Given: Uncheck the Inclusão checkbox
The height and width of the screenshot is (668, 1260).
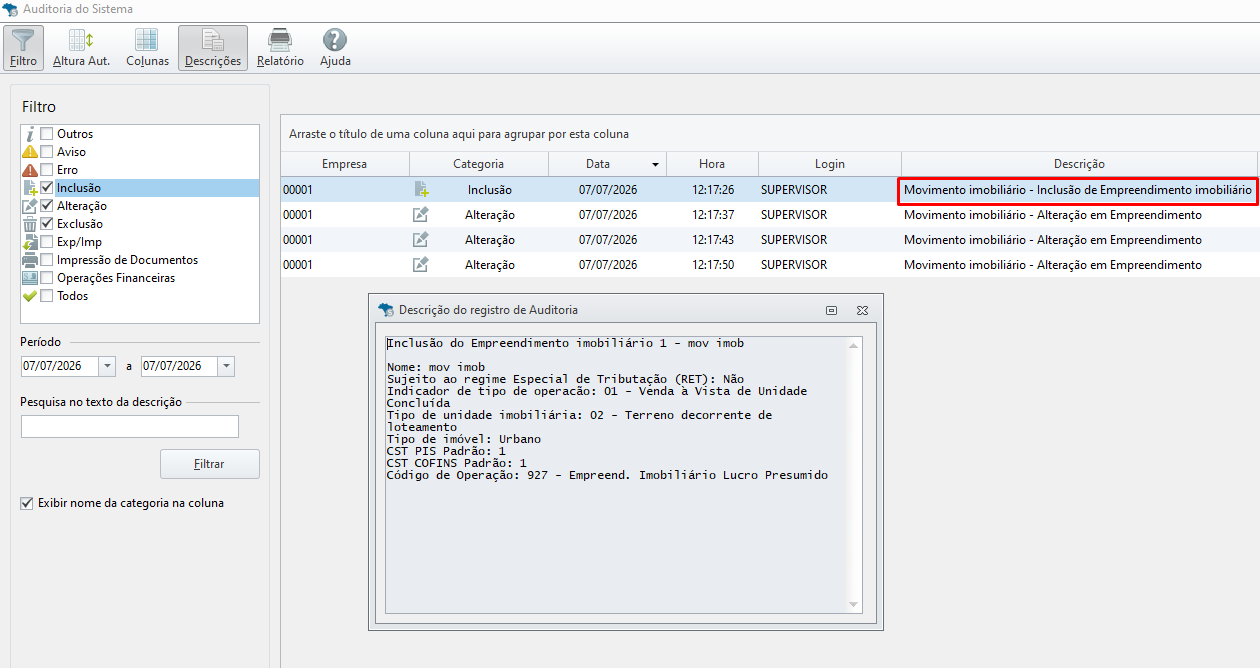Looking at the screenshot, I should [x=47, y=188].
